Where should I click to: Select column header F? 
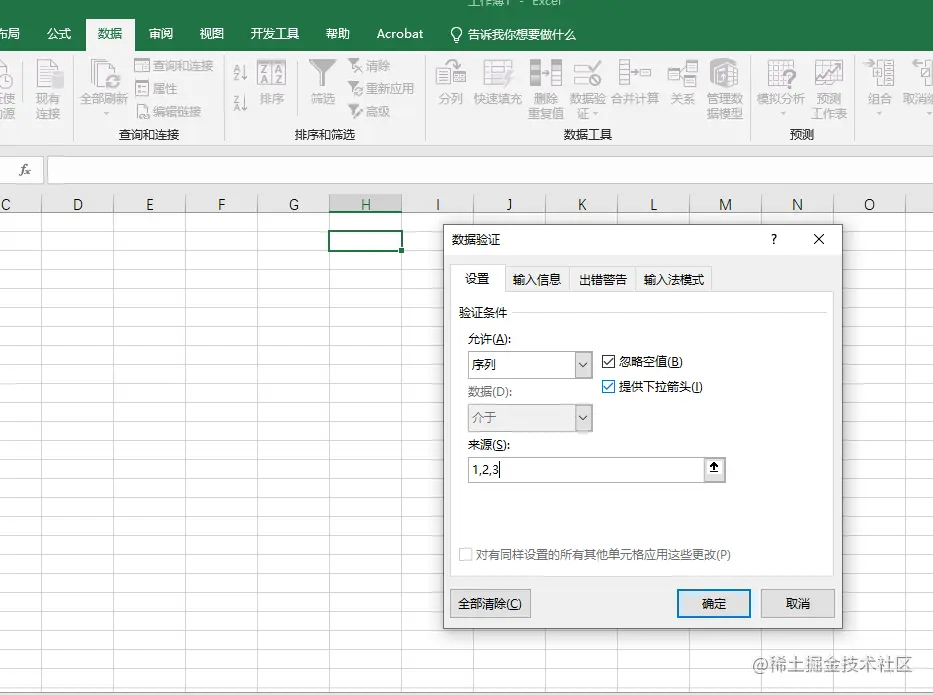[x=221, y=204]
